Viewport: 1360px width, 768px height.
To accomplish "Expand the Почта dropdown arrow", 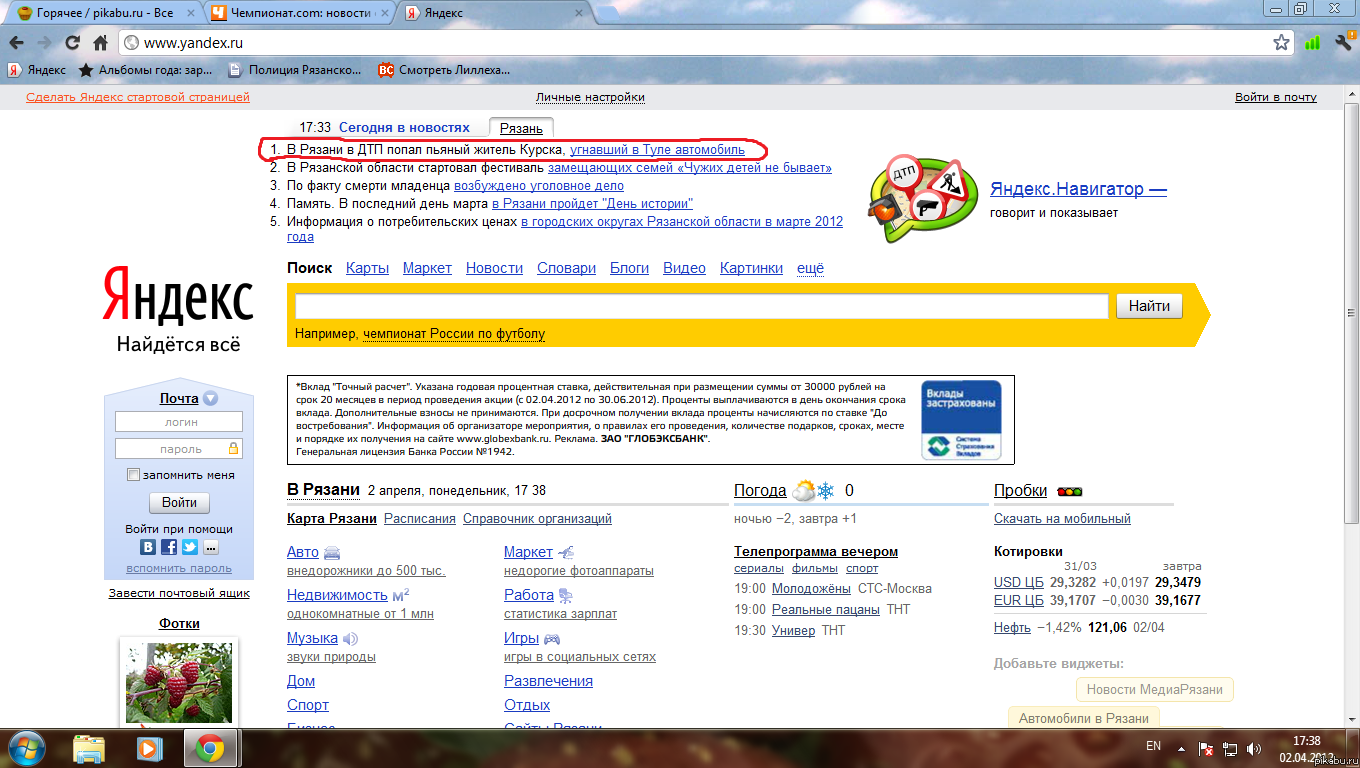I will [x=210, y=398].
